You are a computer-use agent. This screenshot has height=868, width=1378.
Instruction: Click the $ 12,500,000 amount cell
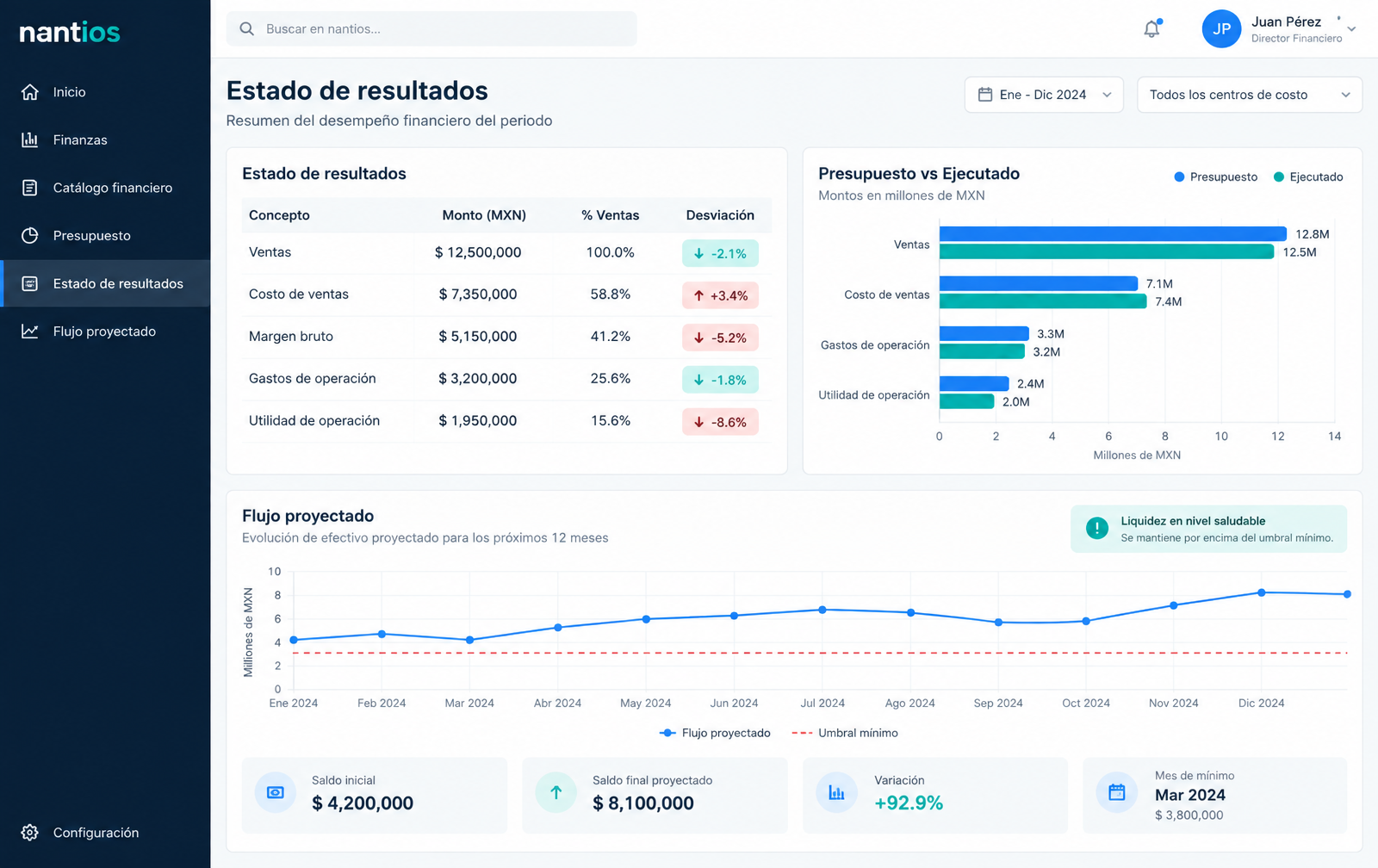coord(478,252)
